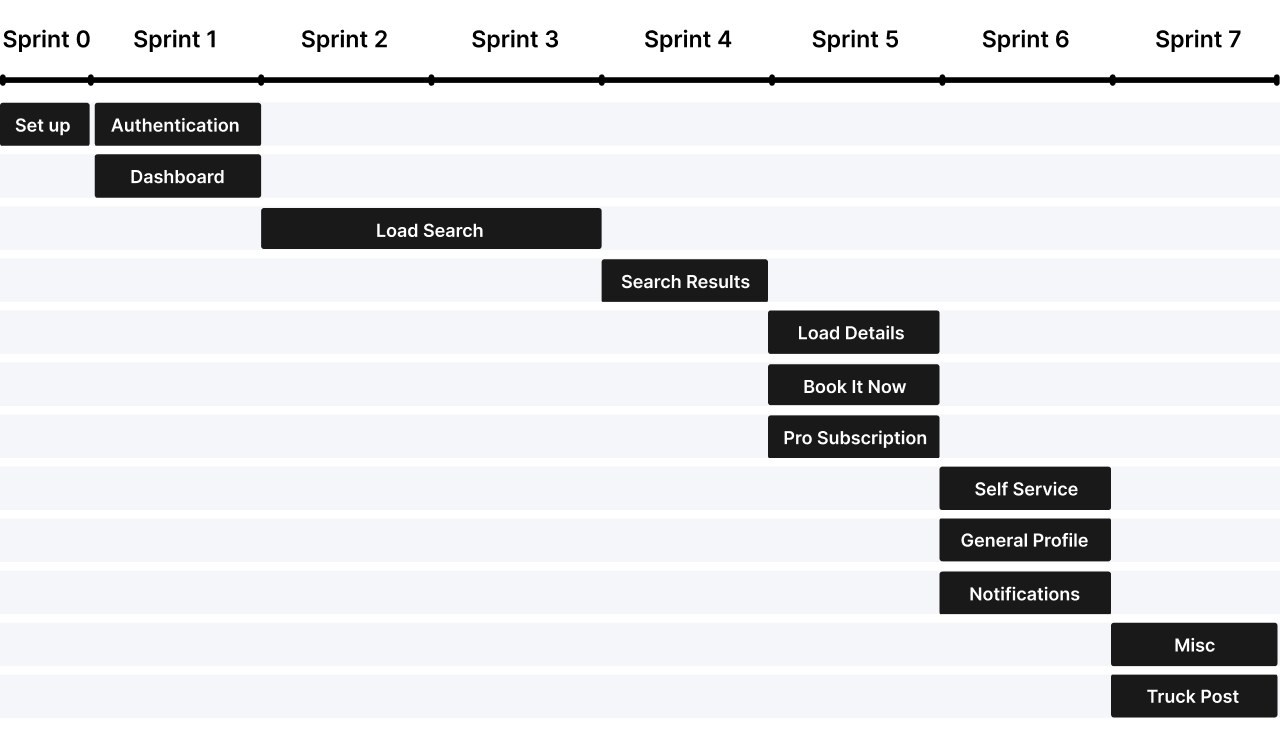Click the Sprint 0 timeline label
Image resolution: width=1280 pixels, height=747 pixels.
pos(46,40)
